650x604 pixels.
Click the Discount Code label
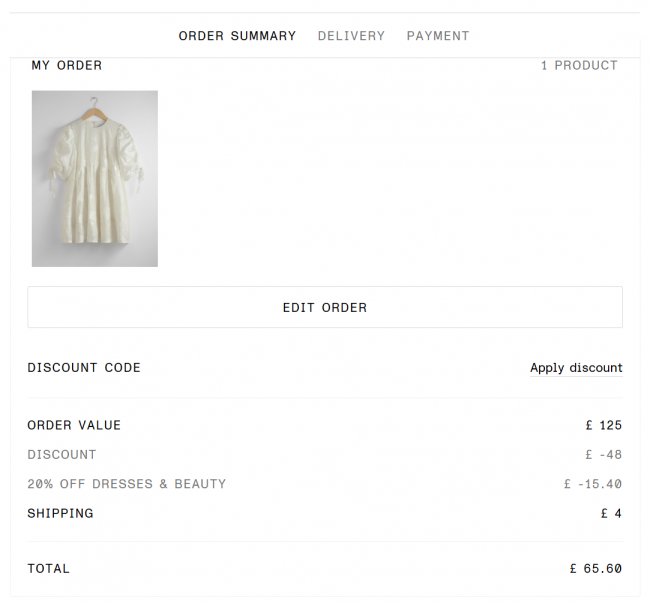[x=84, y=368]
